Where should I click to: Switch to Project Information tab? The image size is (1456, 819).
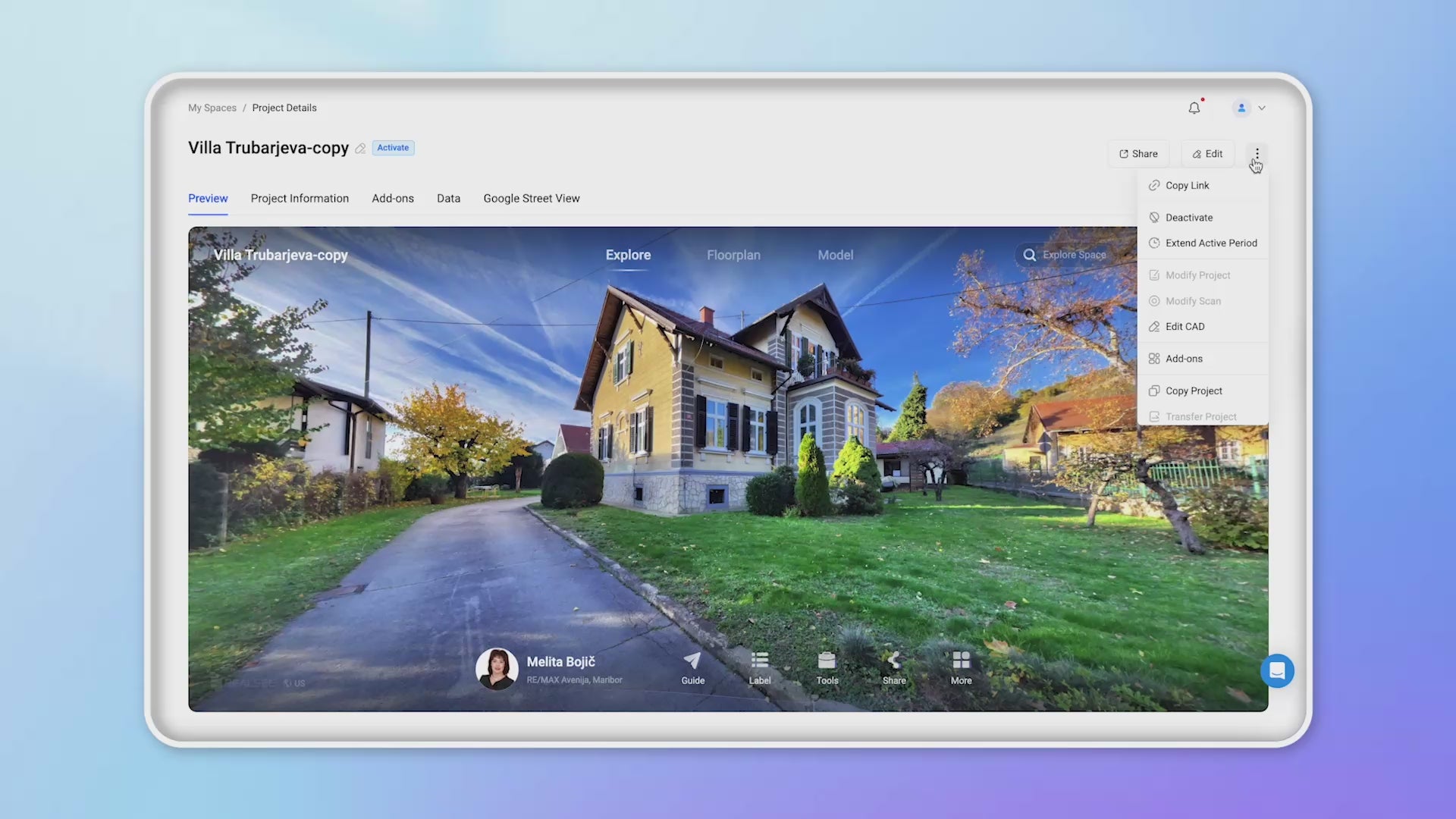coord(300,199)
